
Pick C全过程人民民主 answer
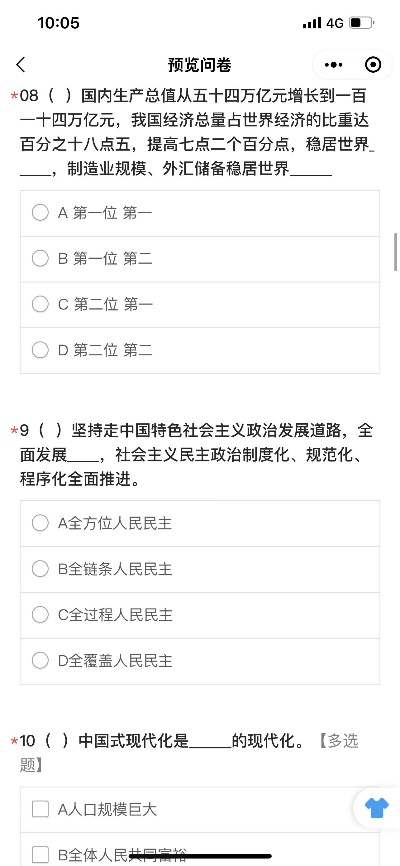click(x=200, y=615)
